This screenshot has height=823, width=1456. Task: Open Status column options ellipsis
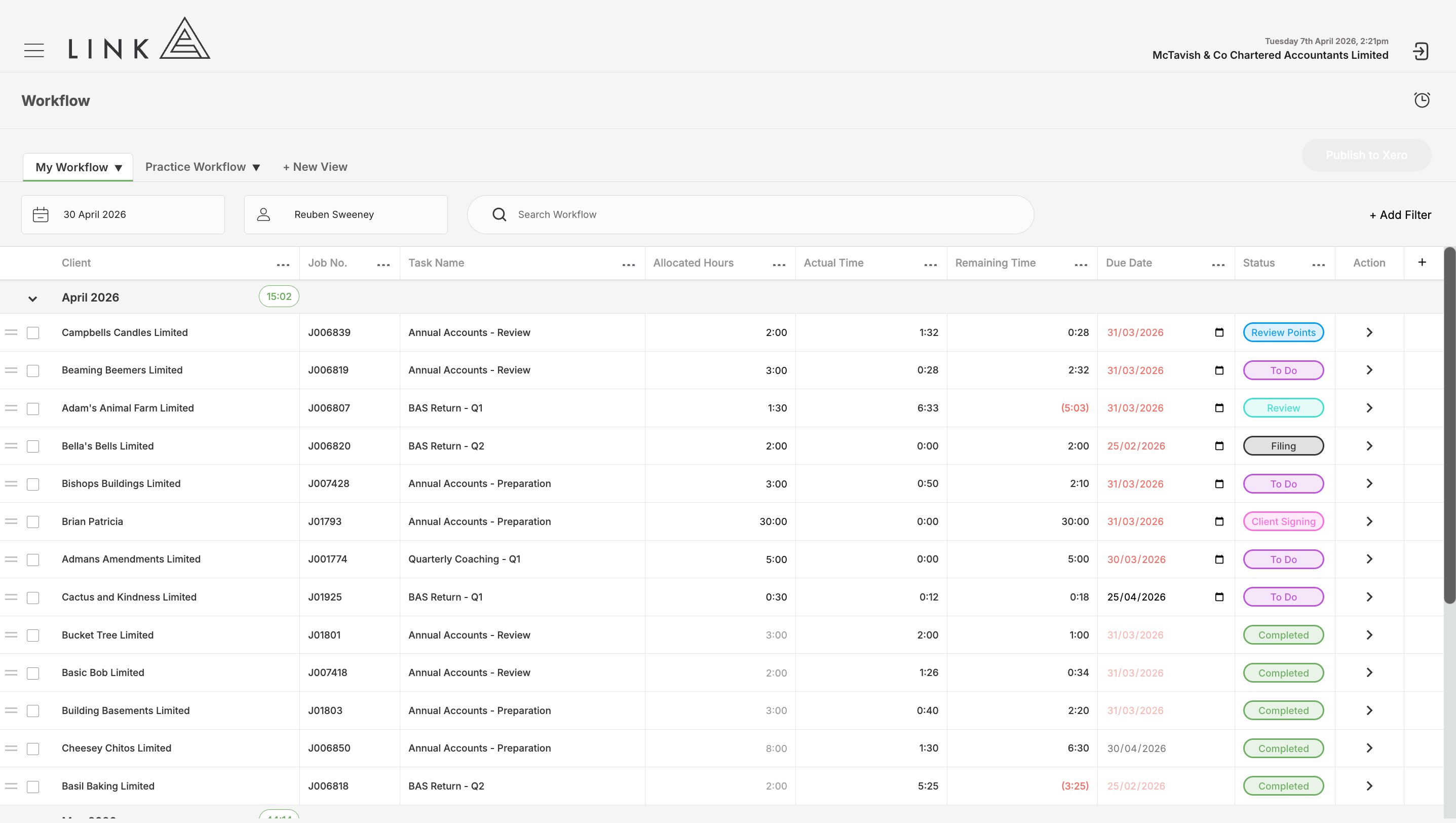point(1319,265)
